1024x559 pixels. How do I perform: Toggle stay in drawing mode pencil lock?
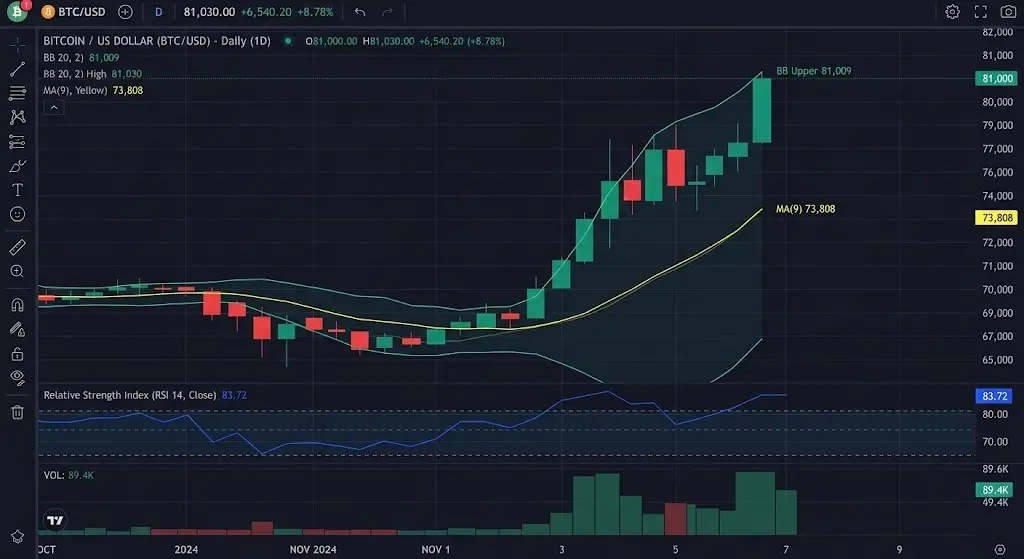tap(18, 329)
